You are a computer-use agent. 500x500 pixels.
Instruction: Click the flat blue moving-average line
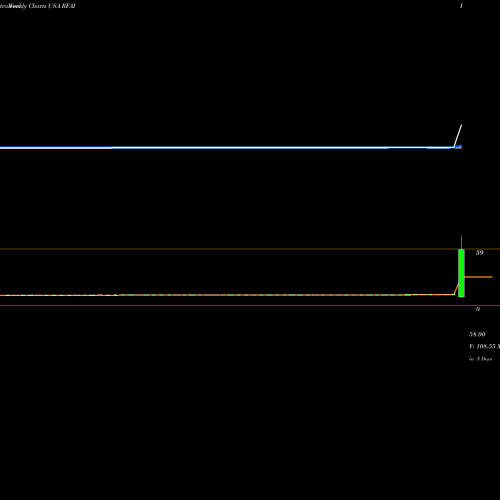click(227, 147)
